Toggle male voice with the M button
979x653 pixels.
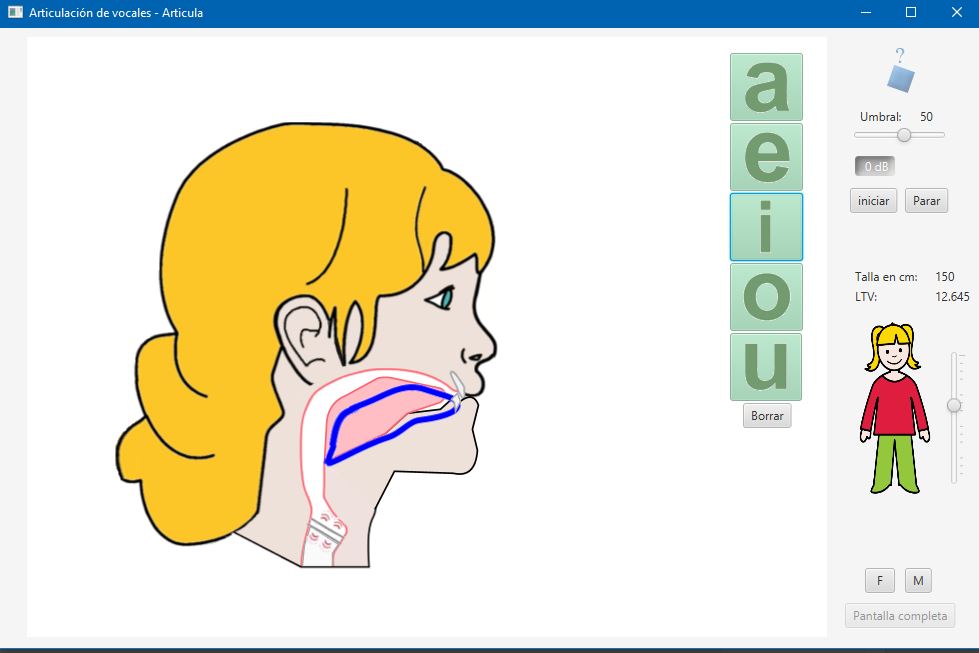point(918,580)
